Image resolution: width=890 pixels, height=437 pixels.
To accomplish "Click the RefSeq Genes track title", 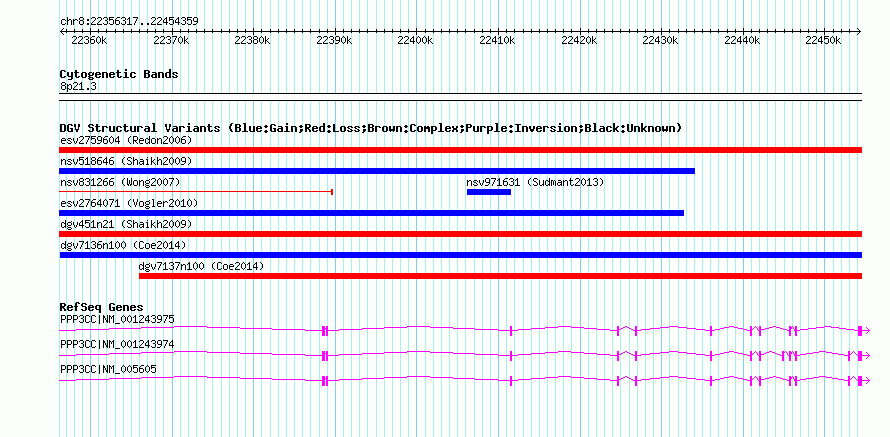I will pyautogui.click(x=101, y=308).
